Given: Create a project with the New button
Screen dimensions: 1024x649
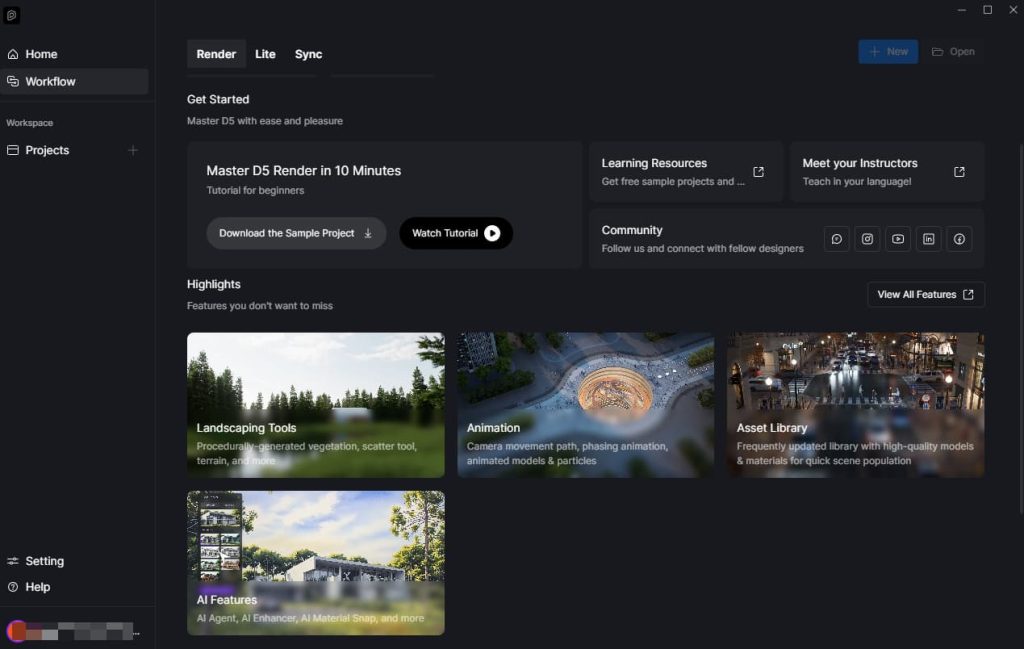Looking at the screenshot, I should pyautogui.click(x=888, y=52).
